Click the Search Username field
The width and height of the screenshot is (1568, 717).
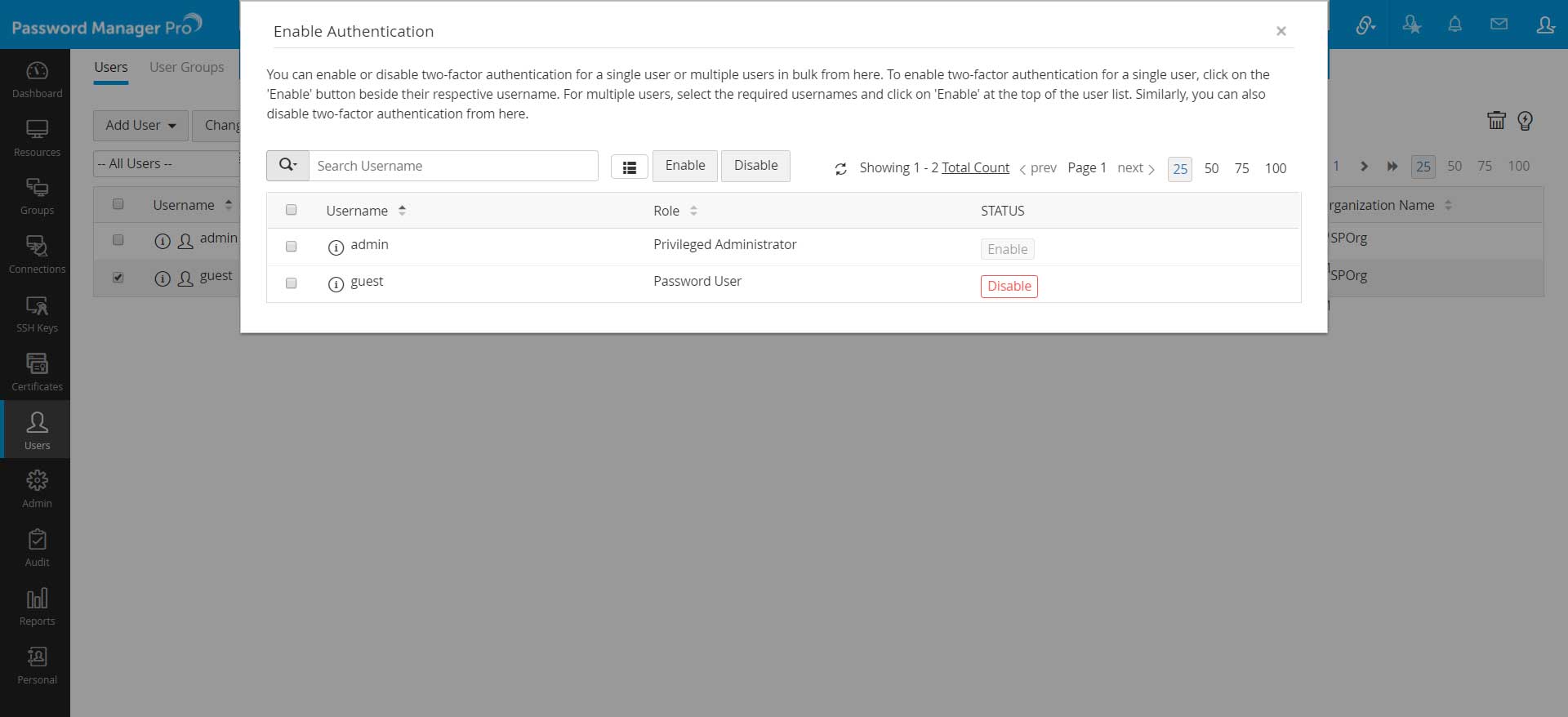pyautogui.click(x=453, y=166)
